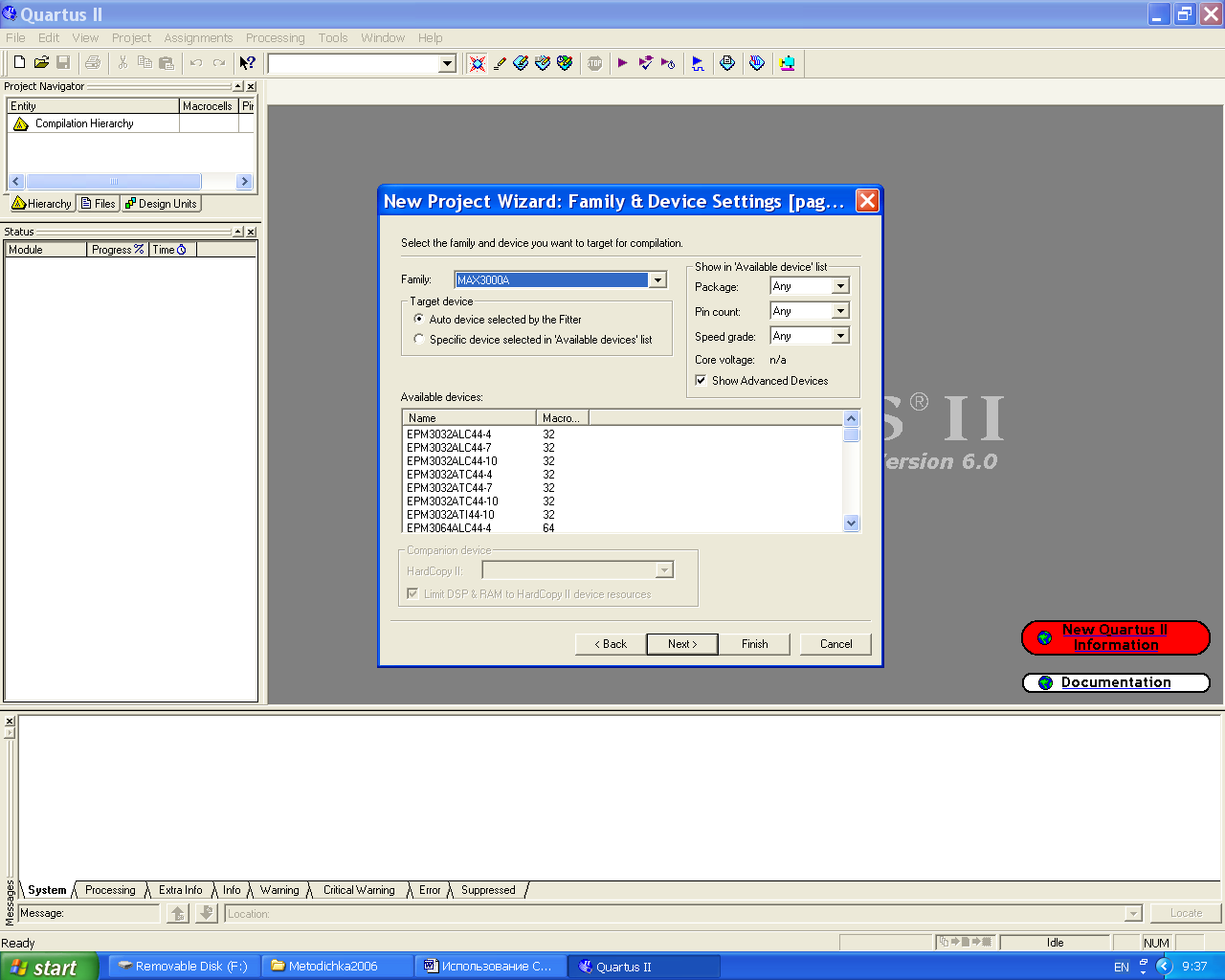
Task: Open New Quartus II Information link
Action: (1115, 637)
